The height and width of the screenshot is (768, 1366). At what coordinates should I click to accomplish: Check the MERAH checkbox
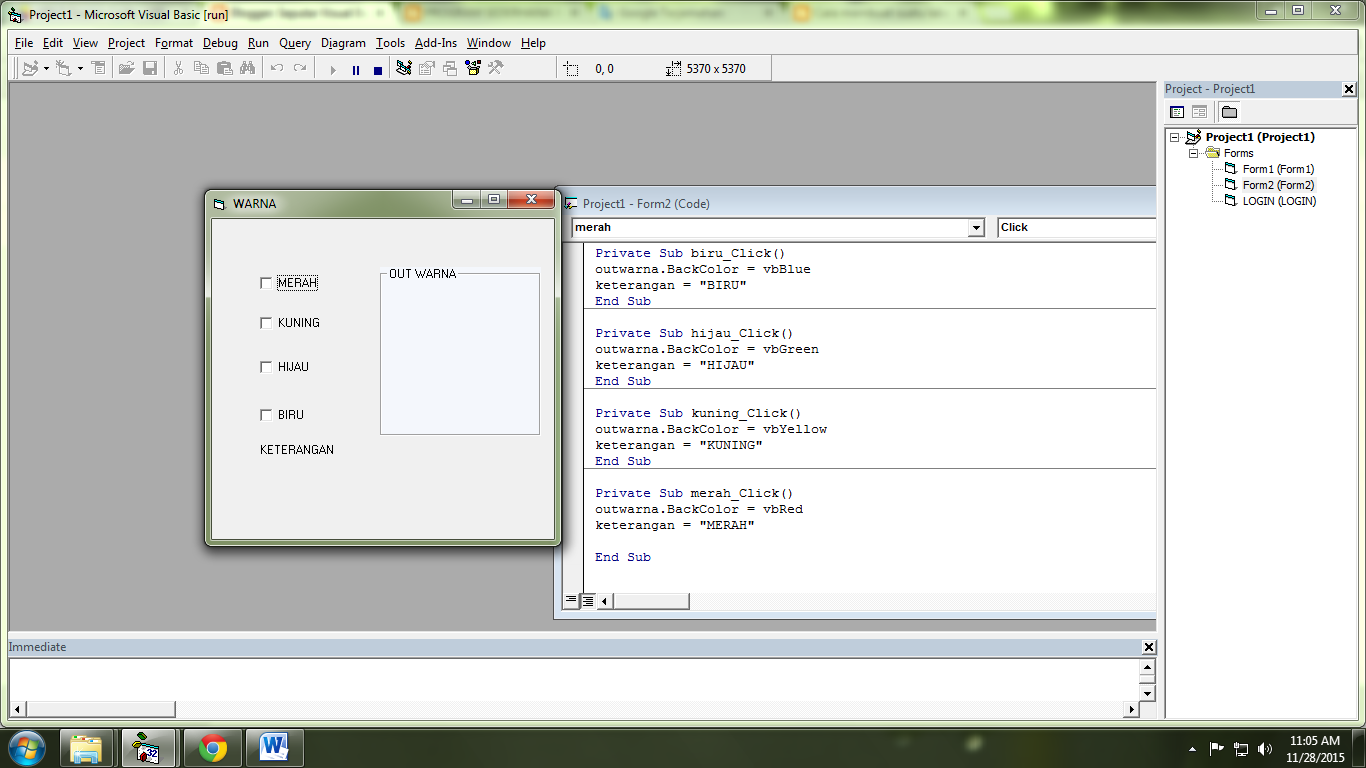266,283
